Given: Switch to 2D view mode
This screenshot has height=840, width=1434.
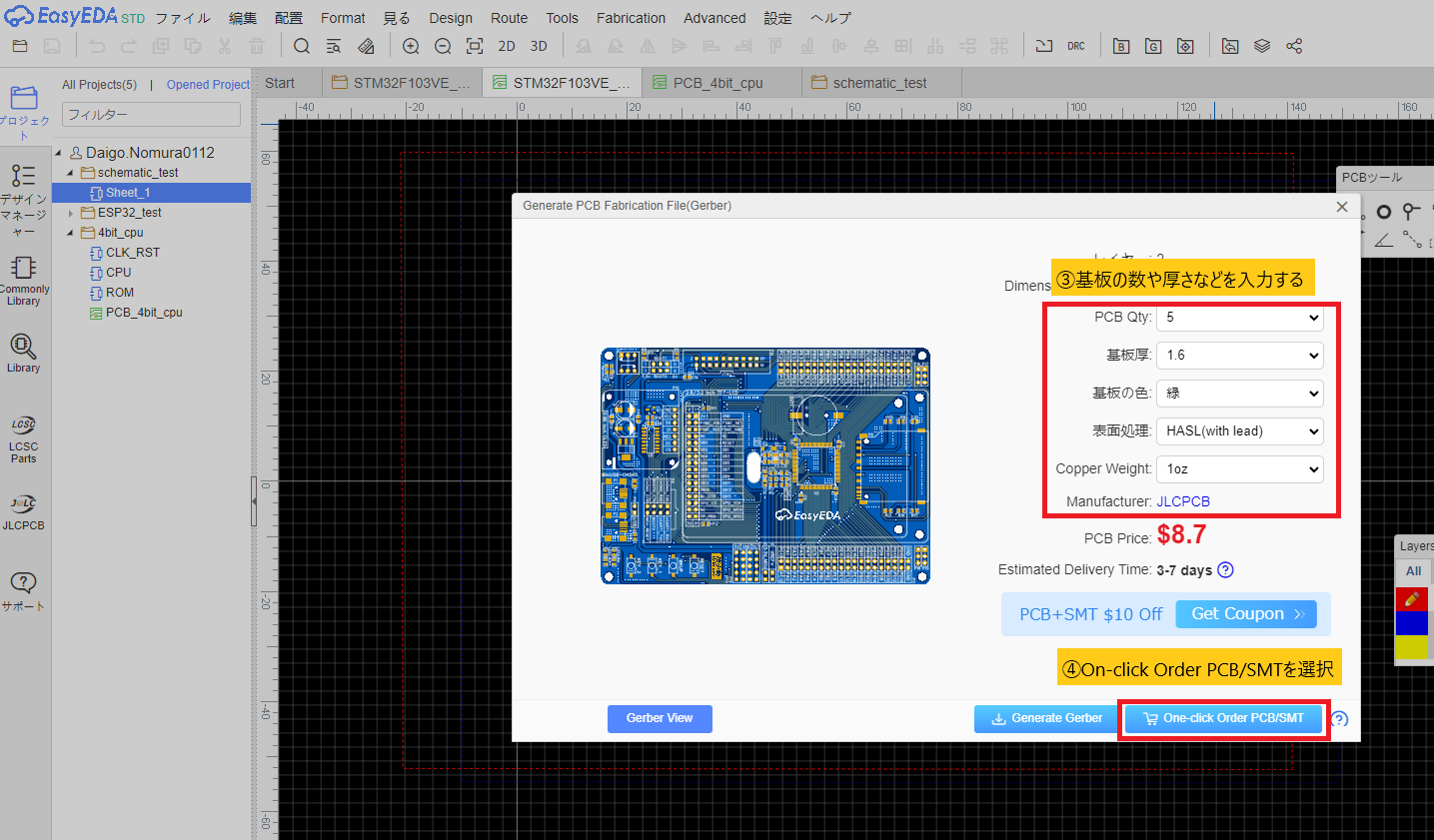Looking at the screenshot, I should click(x=507, y=46).
